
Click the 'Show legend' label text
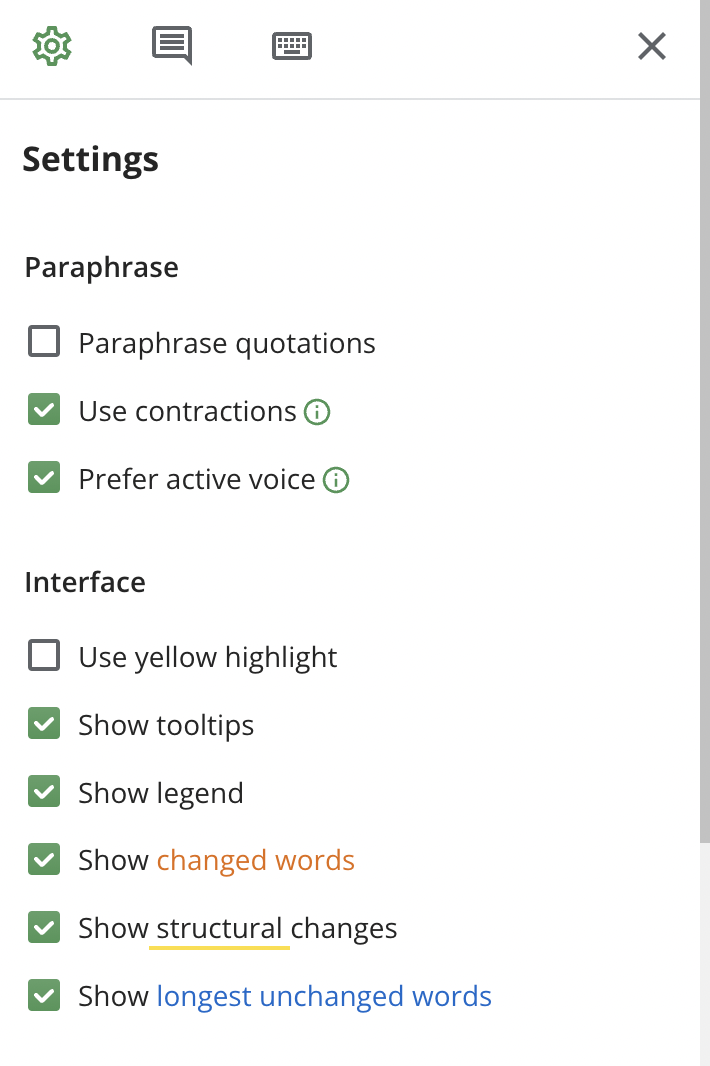(x=160, y=793)
